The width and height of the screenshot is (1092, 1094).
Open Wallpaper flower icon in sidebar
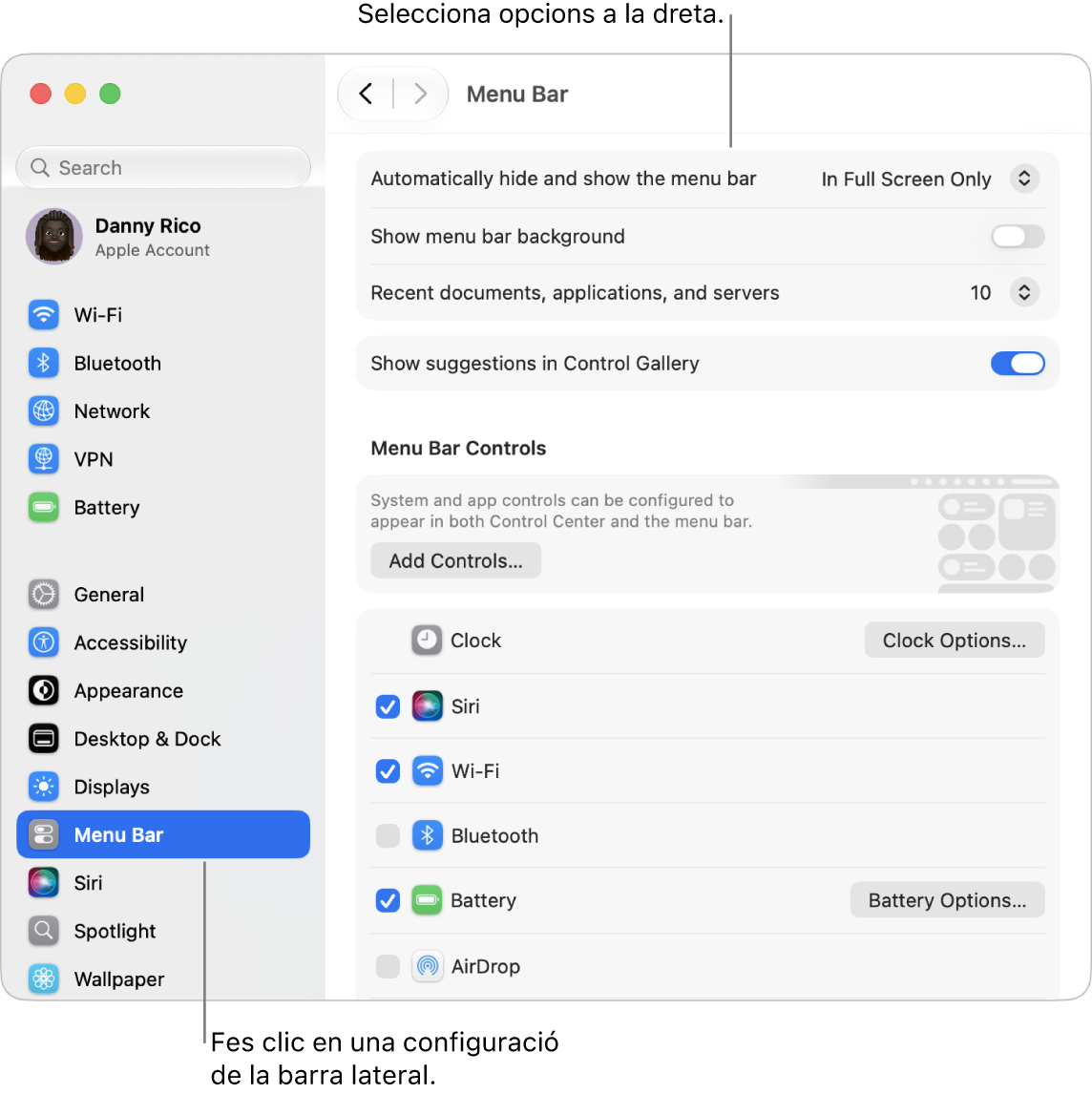(43, 978)
